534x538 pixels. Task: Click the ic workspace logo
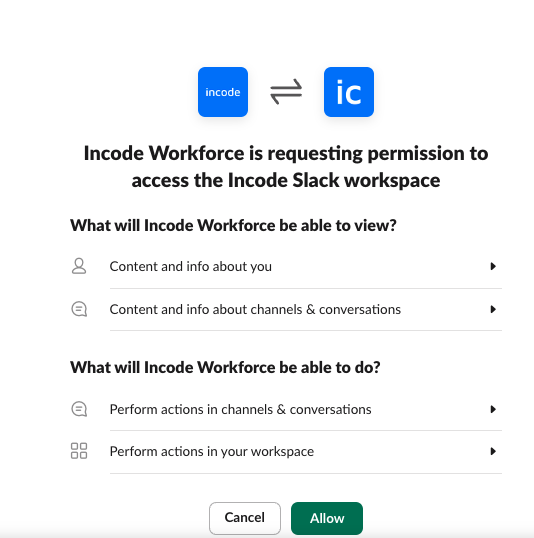(x=349, y=92)
